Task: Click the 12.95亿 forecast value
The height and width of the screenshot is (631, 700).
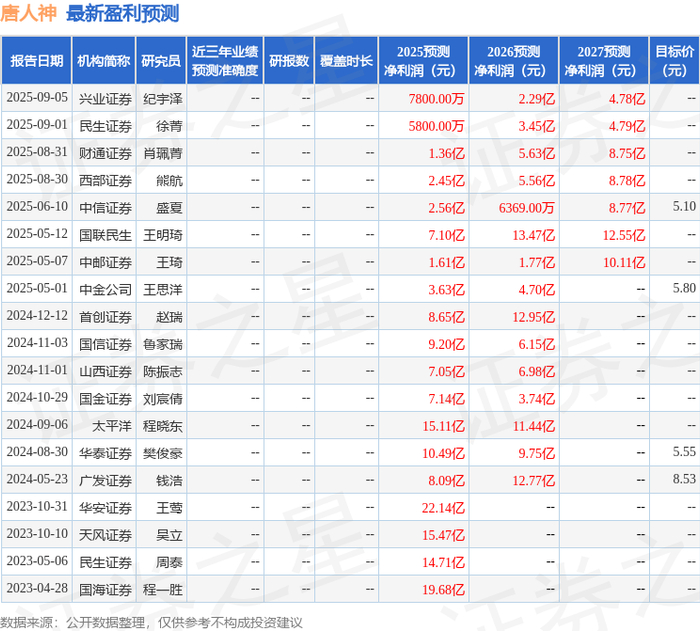Action: (x=533, y=317)
